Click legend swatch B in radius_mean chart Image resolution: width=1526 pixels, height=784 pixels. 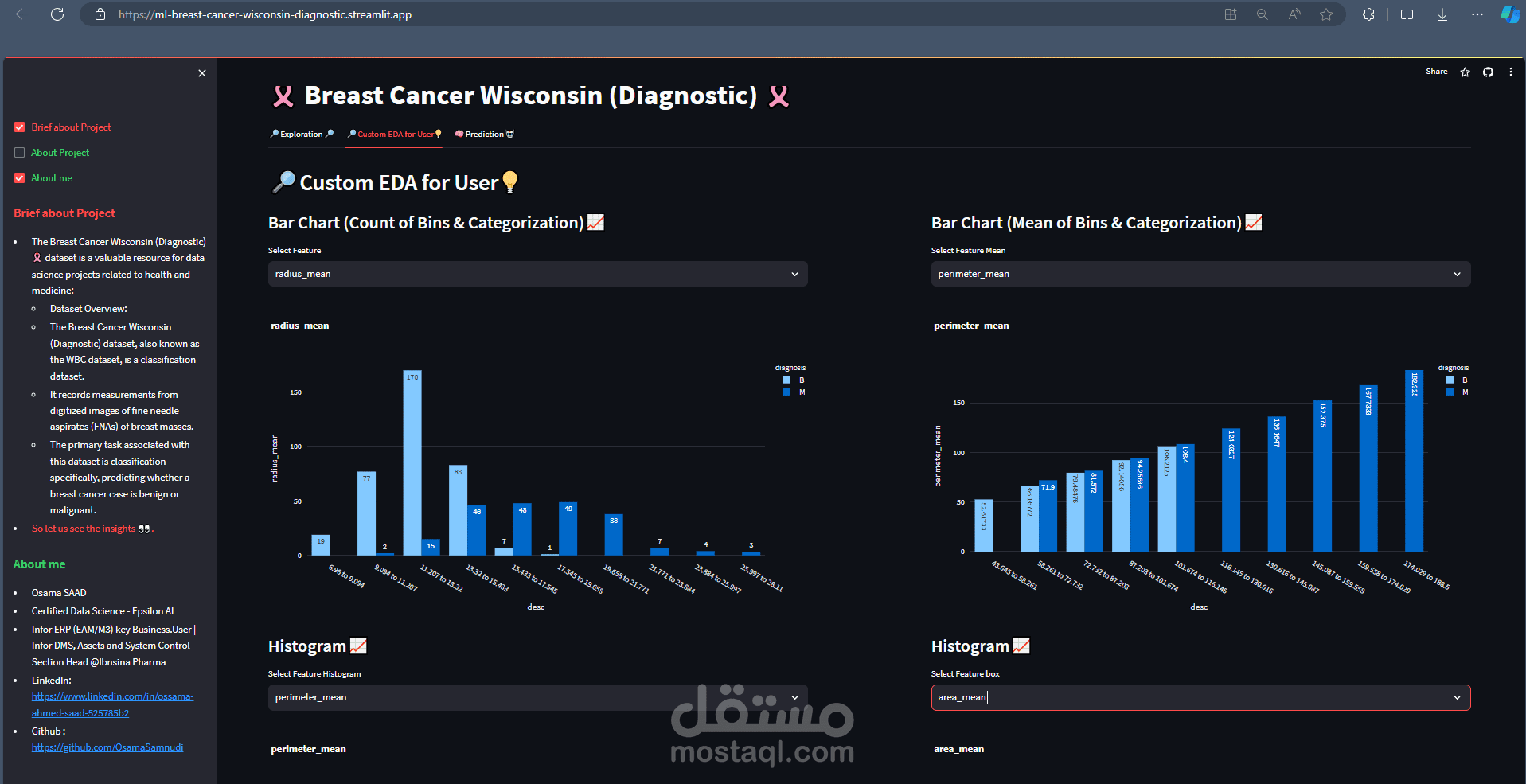(786, 380)
